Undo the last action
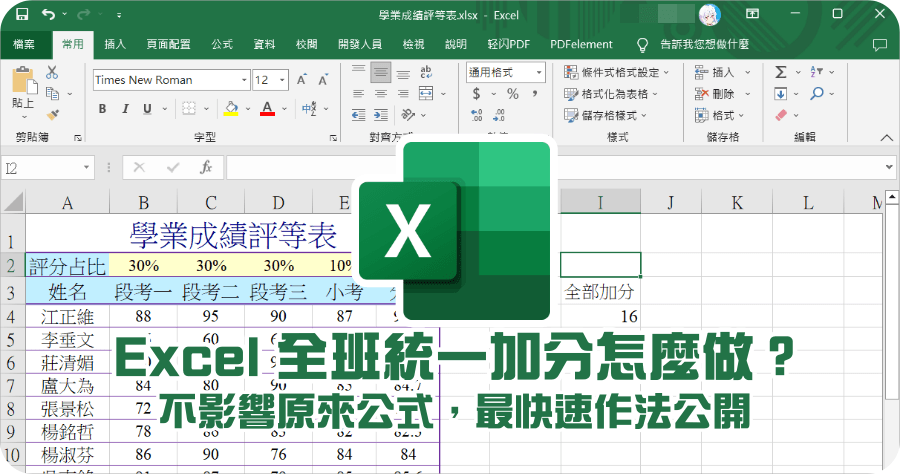 click(48, 14)
